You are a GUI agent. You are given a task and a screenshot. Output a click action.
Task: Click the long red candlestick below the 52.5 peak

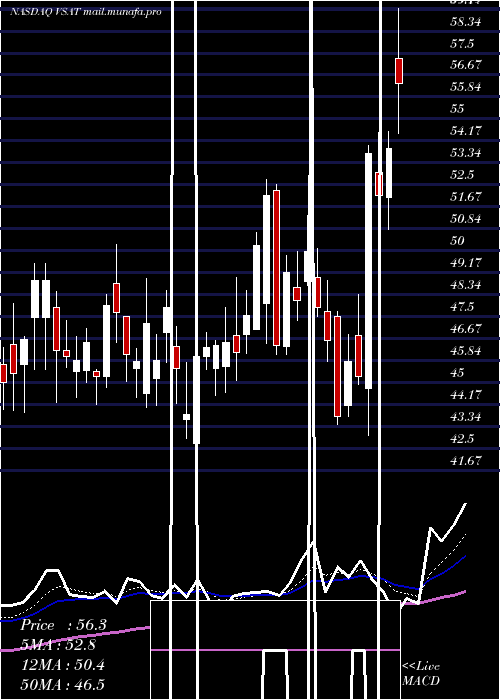[277, 268]
